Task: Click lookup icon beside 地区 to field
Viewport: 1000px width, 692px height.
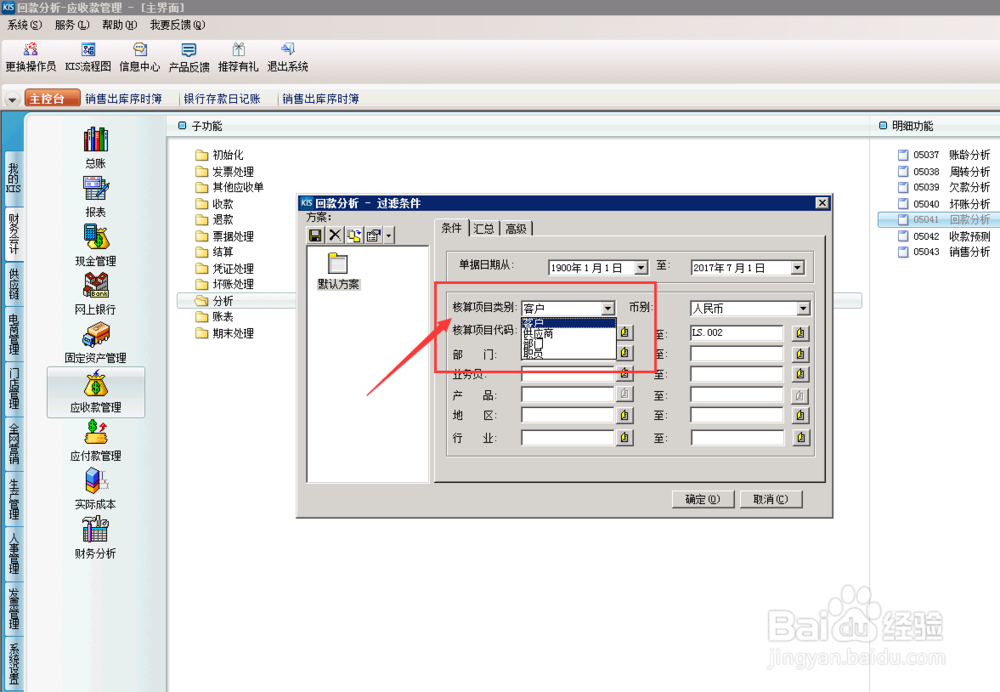Action: [801, 416]
